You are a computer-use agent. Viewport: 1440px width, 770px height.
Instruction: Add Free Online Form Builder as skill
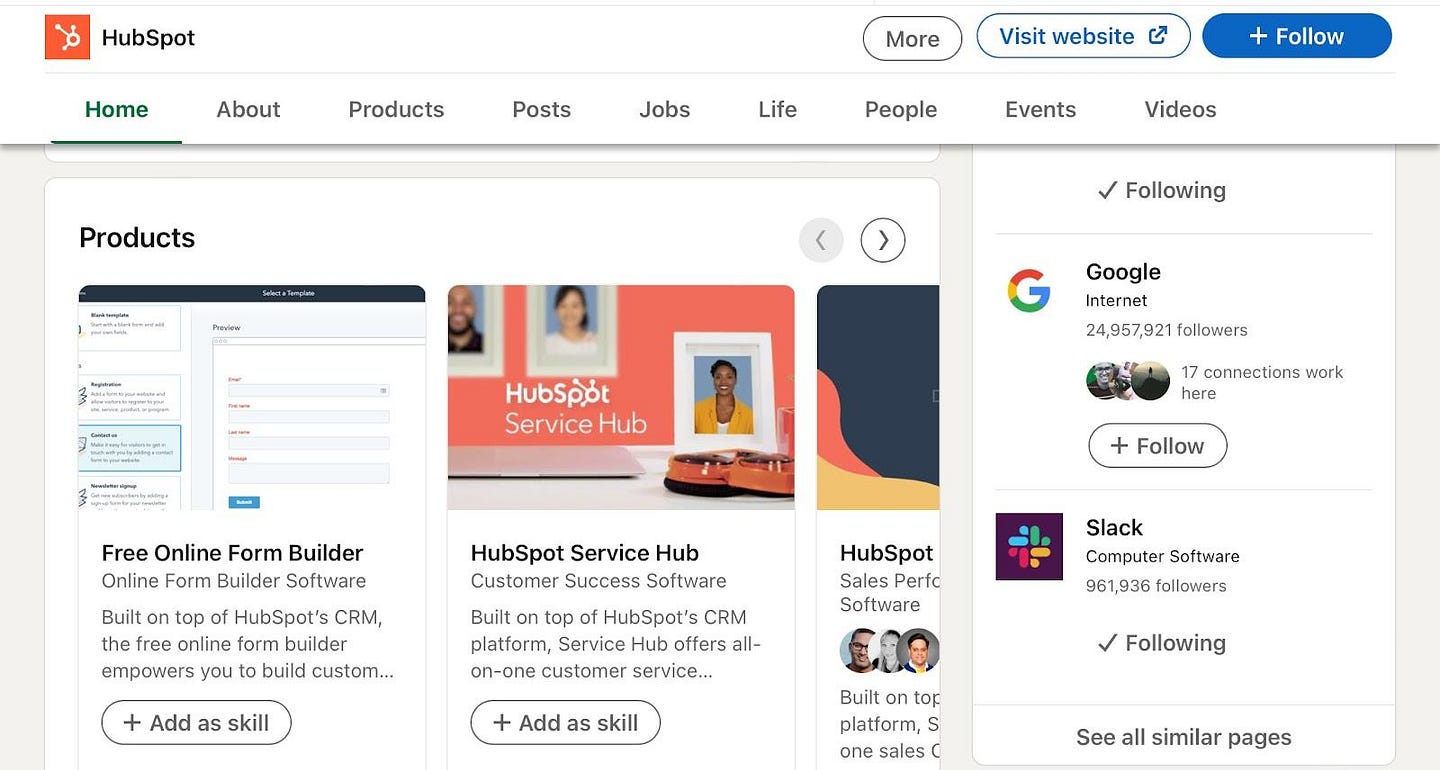pyautogui.click(x=196, y=723)
